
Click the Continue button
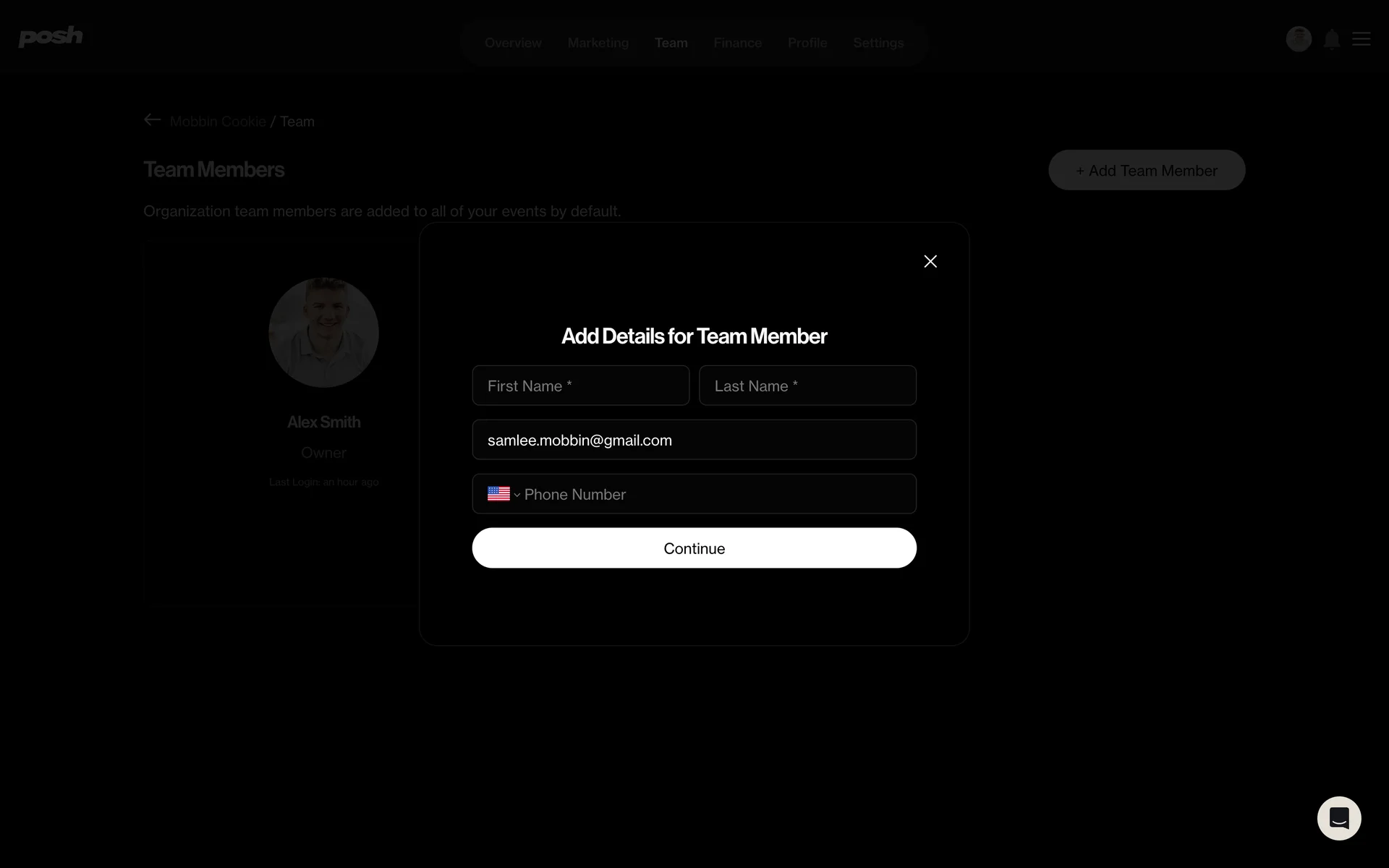point(694,548)
